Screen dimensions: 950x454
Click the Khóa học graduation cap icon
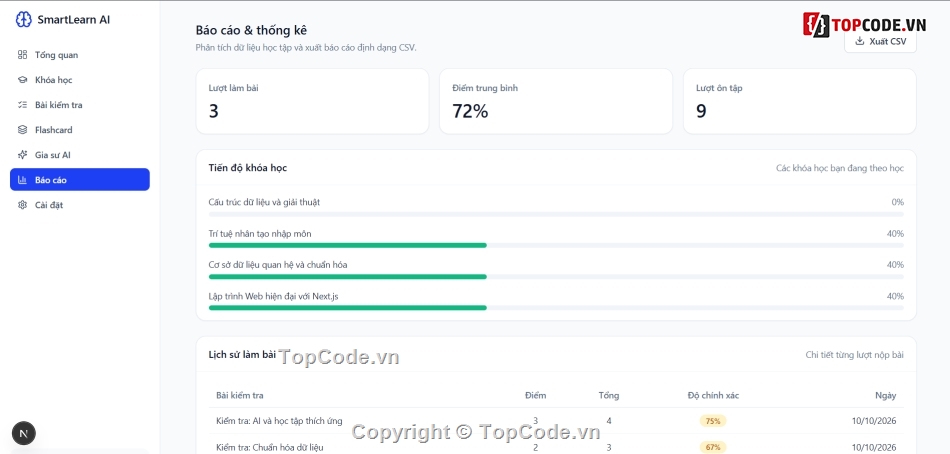[22, 79]
